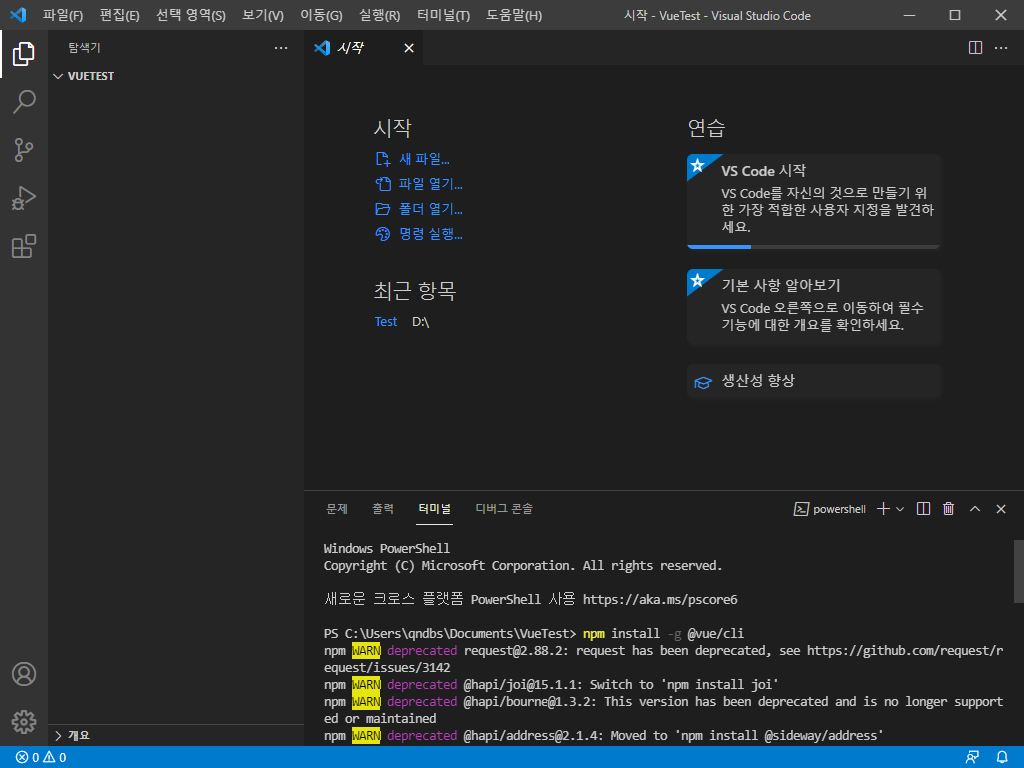Image resolution: width=1024 pixels, height=768 pixels.
Task: Switch to the 출력 panel tab
Action: pos(383,509)
